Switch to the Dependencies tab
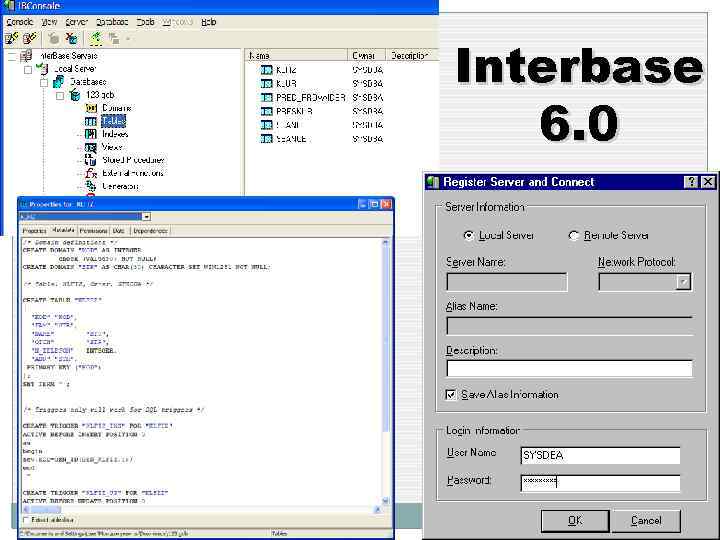Image resolution: width=720 pixels, height=540 pixels. [150, 231]
